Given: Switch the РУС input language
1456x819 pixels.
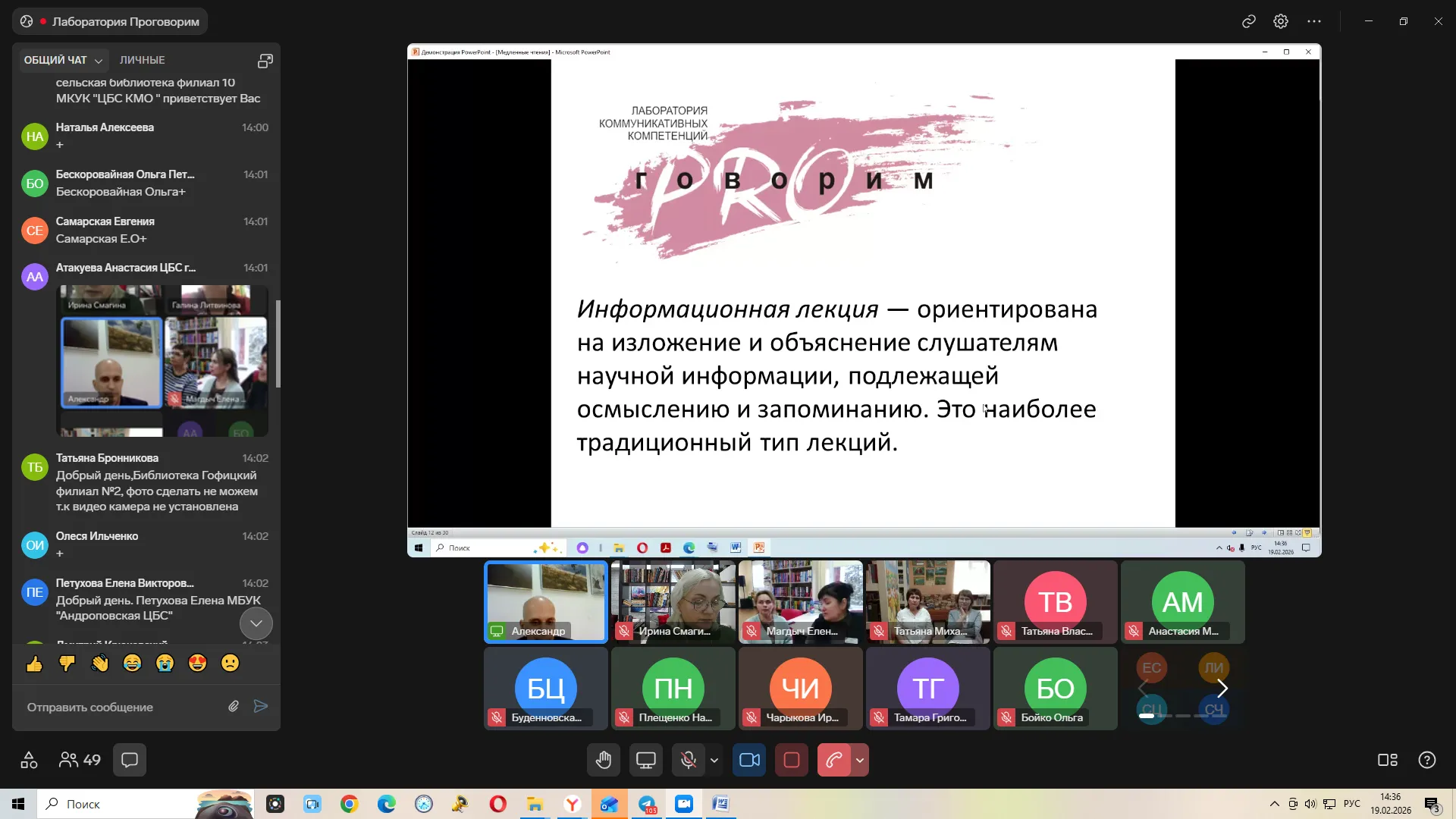Looking at the screenshot, I should (1351, 804).
